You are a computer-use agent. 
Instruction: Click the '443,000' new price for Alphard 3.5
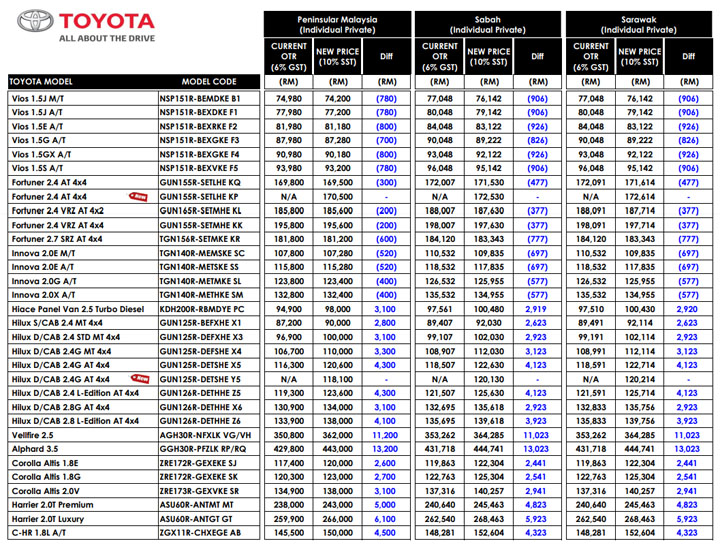338,449
